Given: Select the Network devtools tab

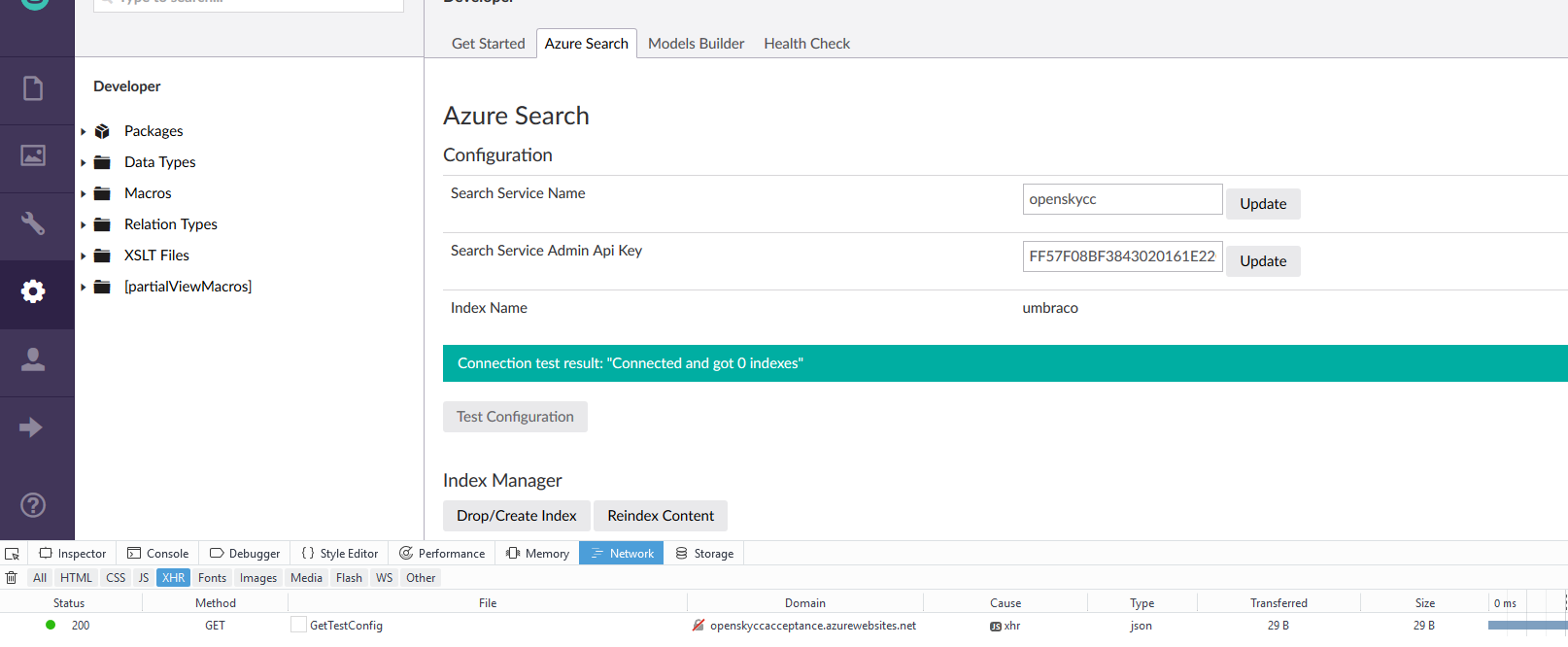Looking at the screenshot, I should (622, 554).
